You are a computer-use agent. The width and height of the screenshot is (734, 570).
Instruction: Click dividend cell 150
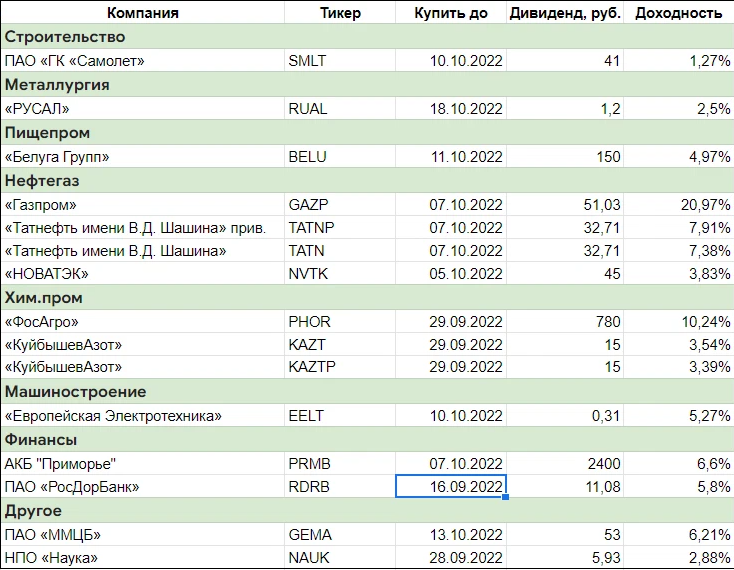pyautogui.click(x=565, y=156)
